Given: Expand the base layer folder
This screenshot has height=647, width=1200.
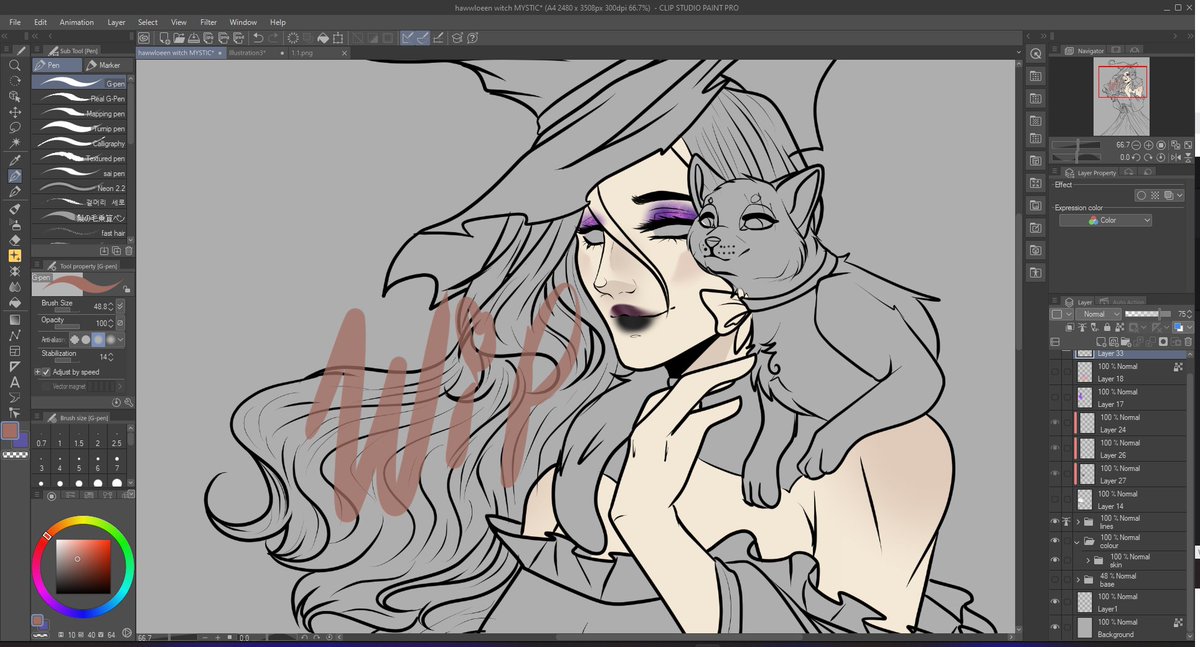Looking at the screenshot, I should pyautogui.click(x=1078, y=580).
